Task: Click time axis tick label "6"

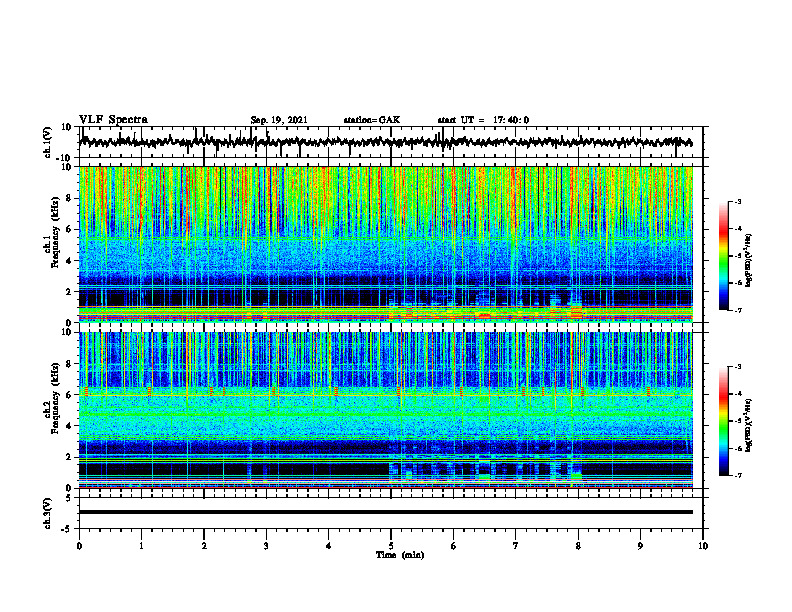Action: tap(454, 546)
